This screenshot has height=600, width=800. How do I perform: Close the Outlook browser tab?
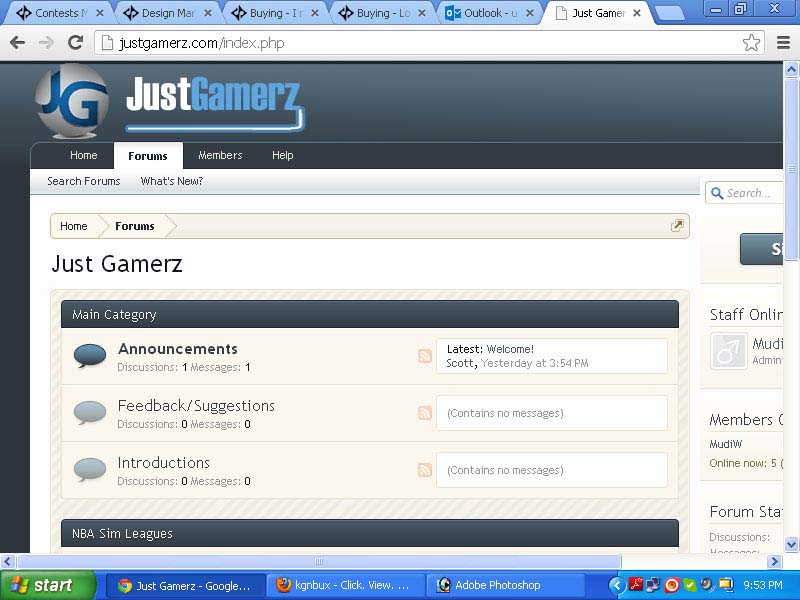coord(530,13)
